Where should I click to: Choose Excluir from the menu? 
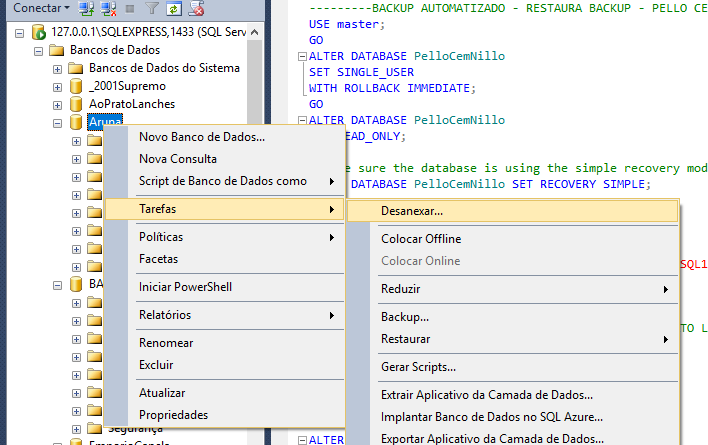point(224,365)
